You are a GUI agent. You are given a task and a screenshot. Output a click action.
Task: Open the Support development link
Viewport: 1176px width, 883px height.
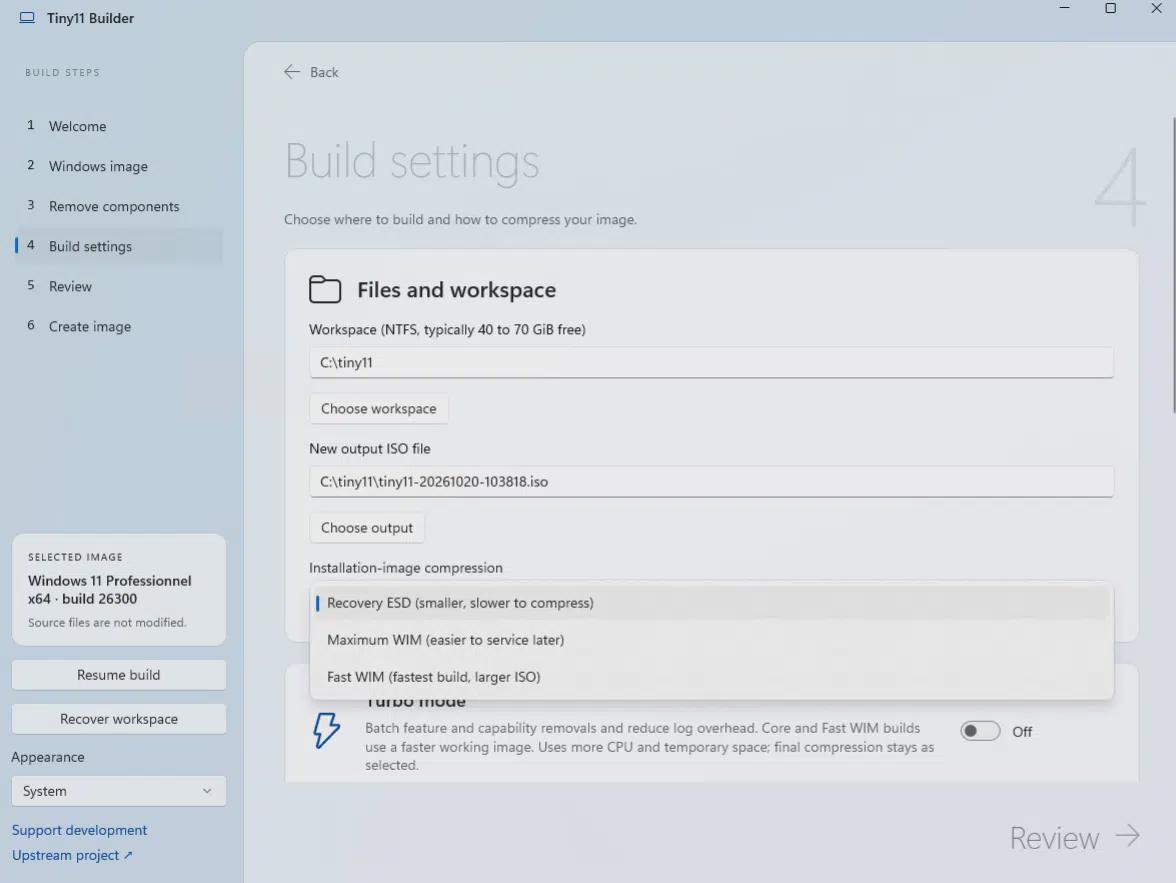coord(80,830)
